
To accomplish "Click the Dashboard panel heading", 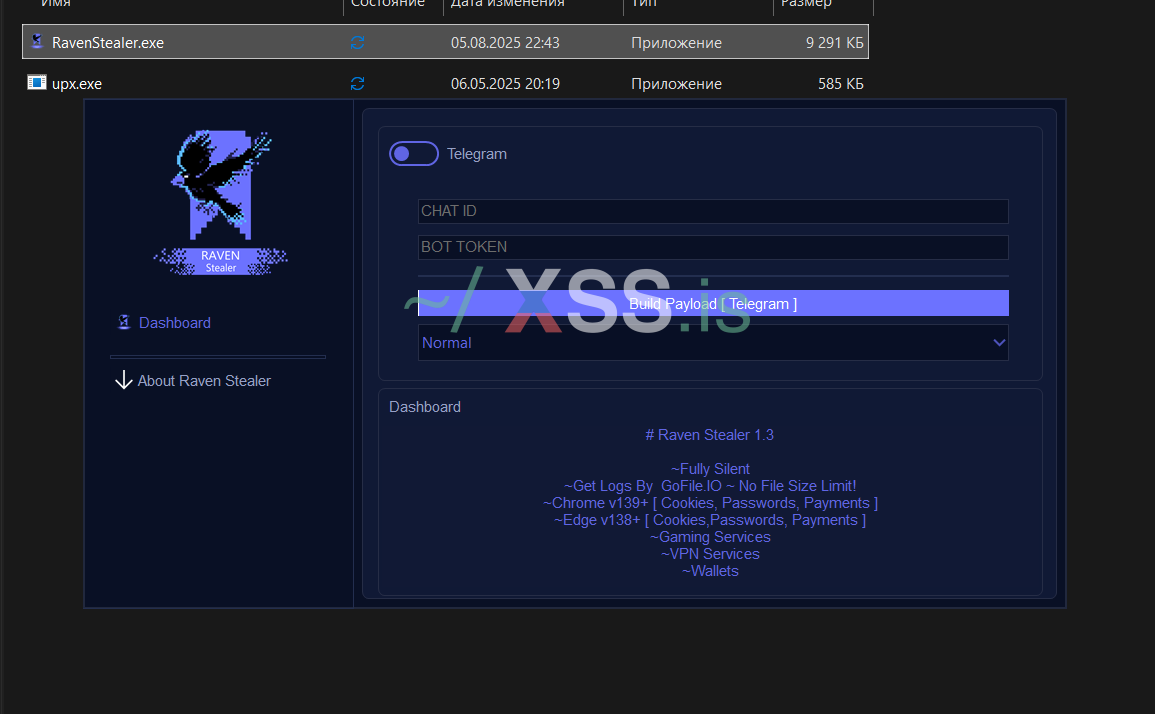I will [425, 407].
